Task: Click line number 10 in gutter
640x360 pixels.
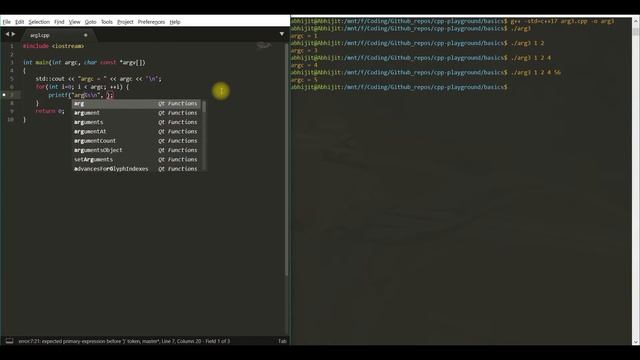Action: pos(11,120)
